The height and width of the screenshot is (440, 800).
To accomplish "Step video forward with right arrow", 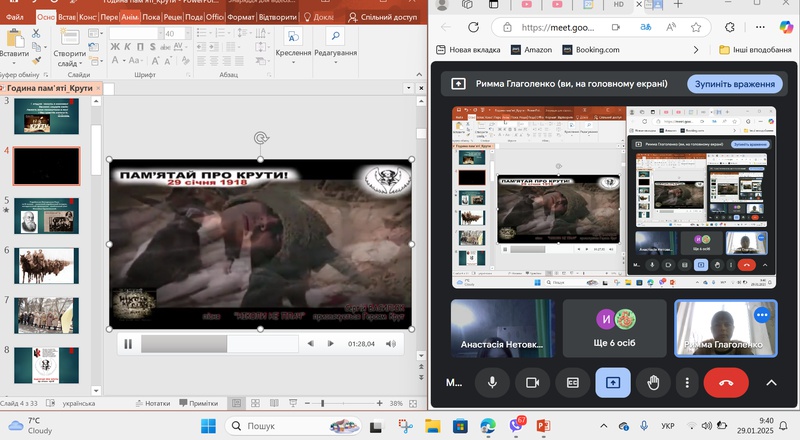I will [x=330, y=344].
